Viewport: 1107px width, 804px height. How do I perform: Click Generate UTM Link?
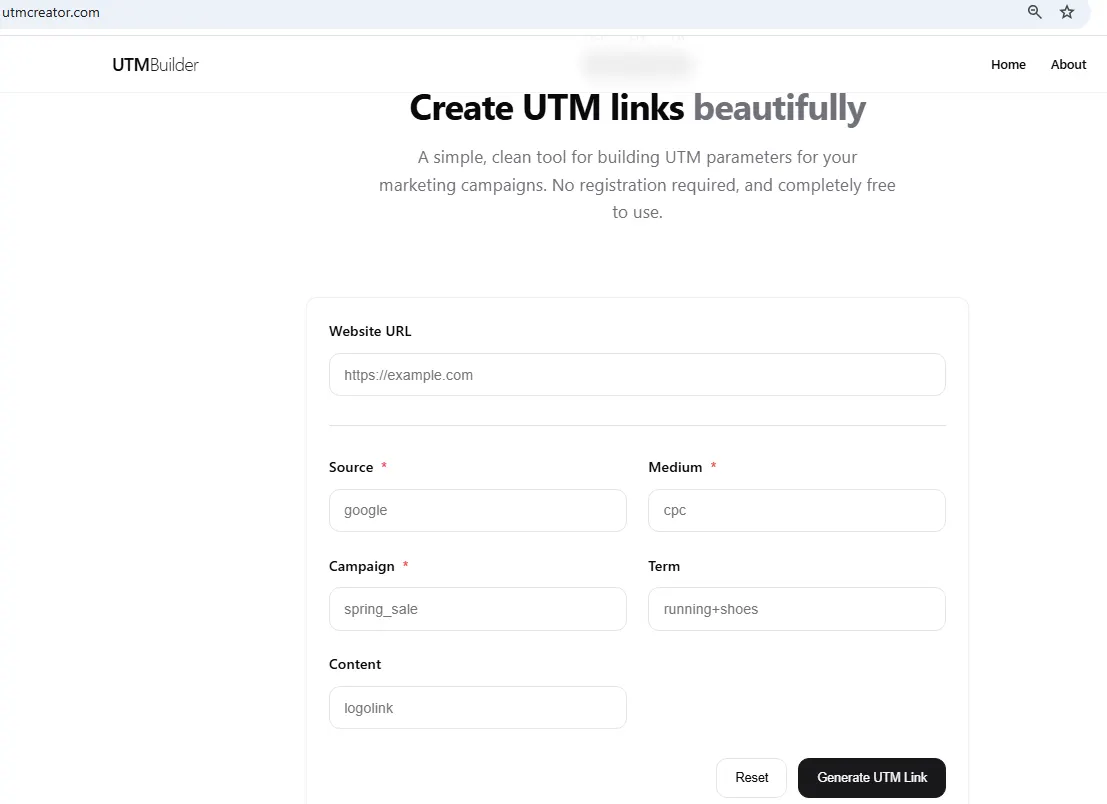(x=871, y=778)
